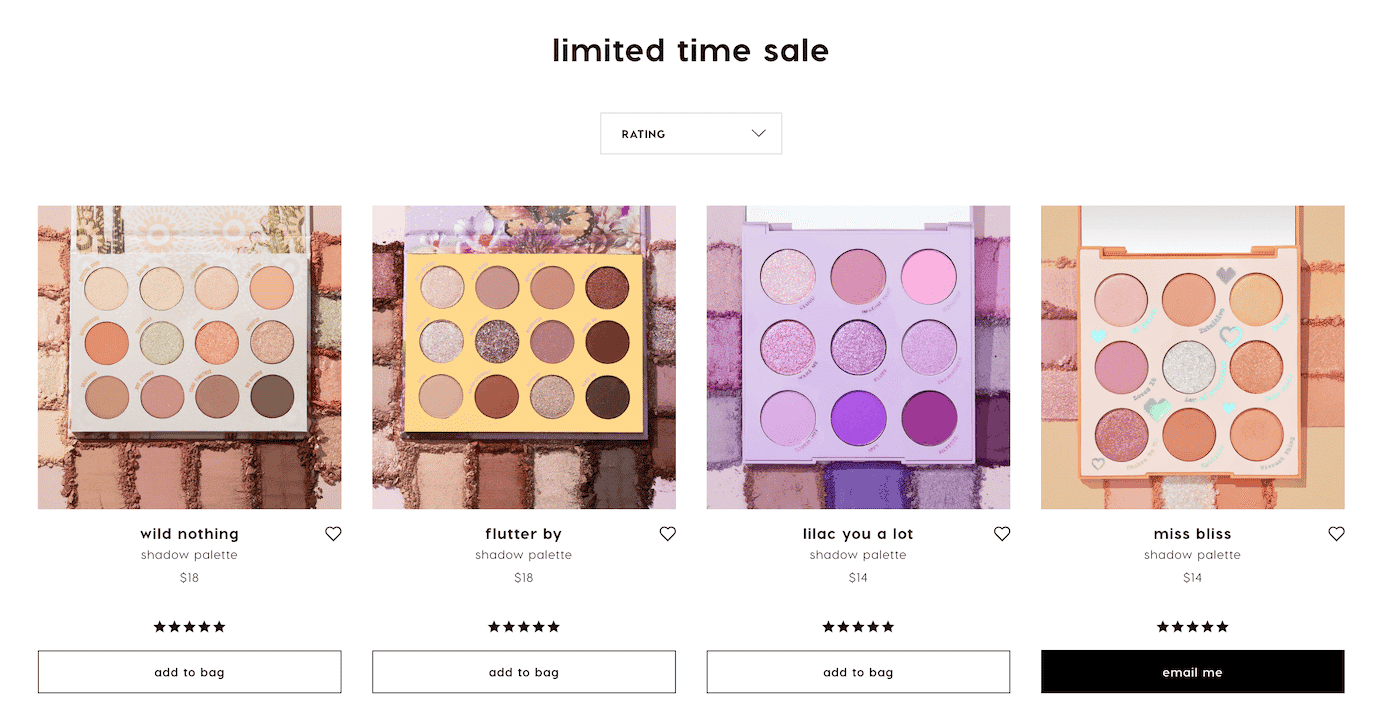Add wild nothing to your bag
The image size is (1400, 722).
tap(189, 671)
